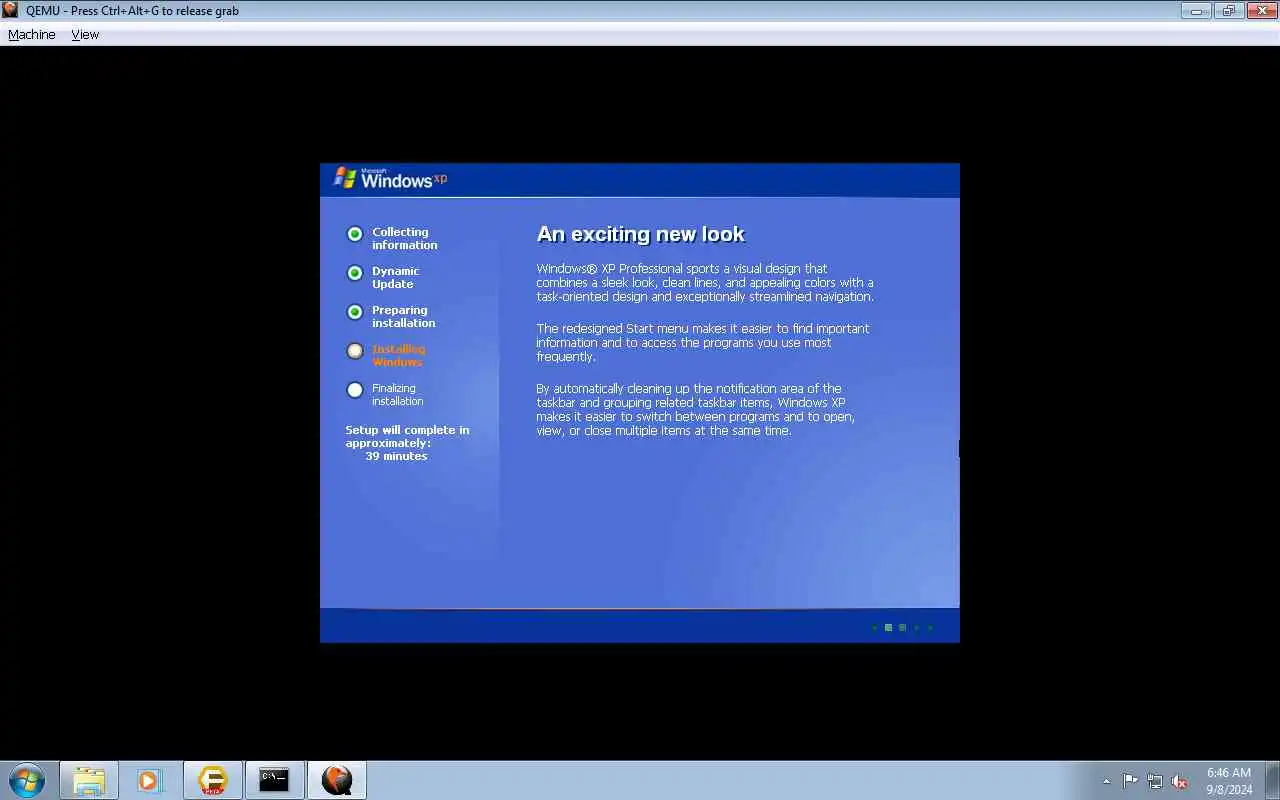This screenshot has height=800, width=1280.
Task: Click the Collecting information step indicator
Action: click(x=355, y=234)
